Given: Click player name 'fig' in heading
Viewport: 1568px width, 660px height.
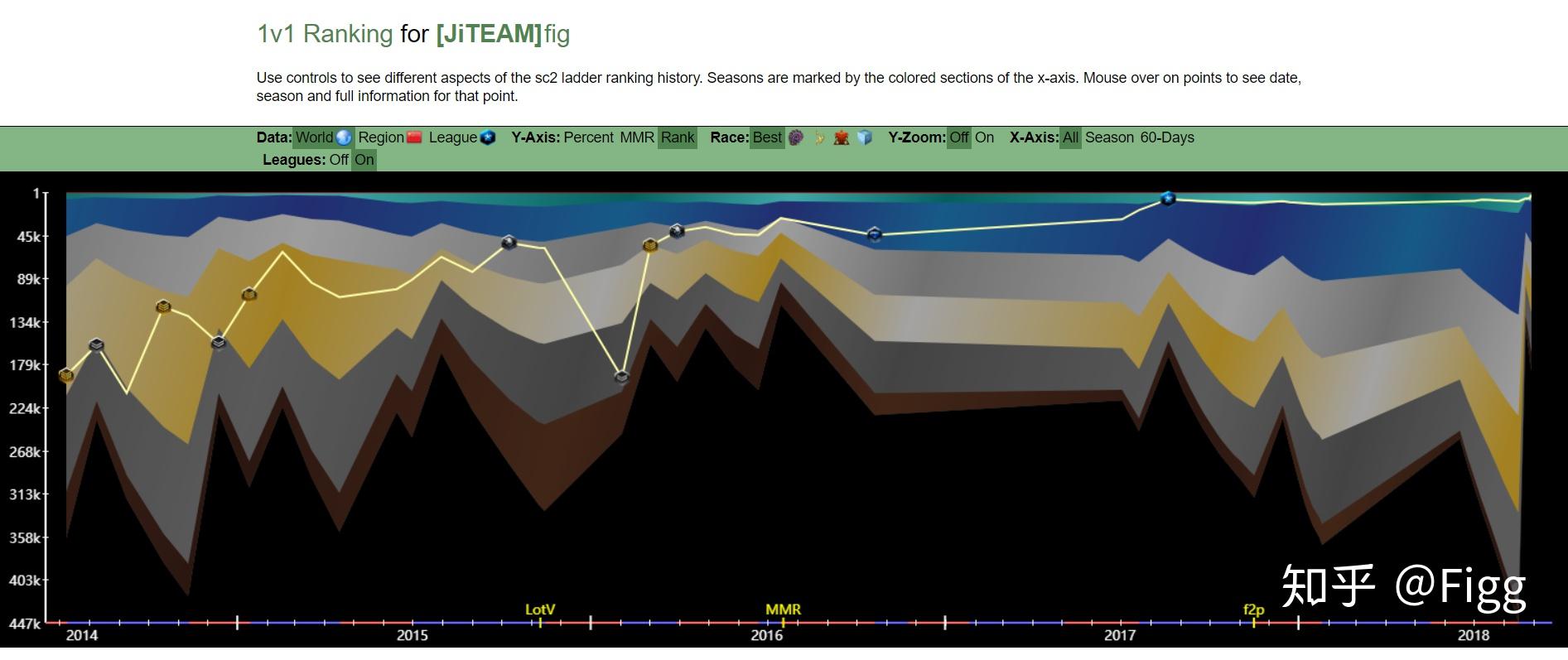Looking at the screenshot, I should pos(557,35).
